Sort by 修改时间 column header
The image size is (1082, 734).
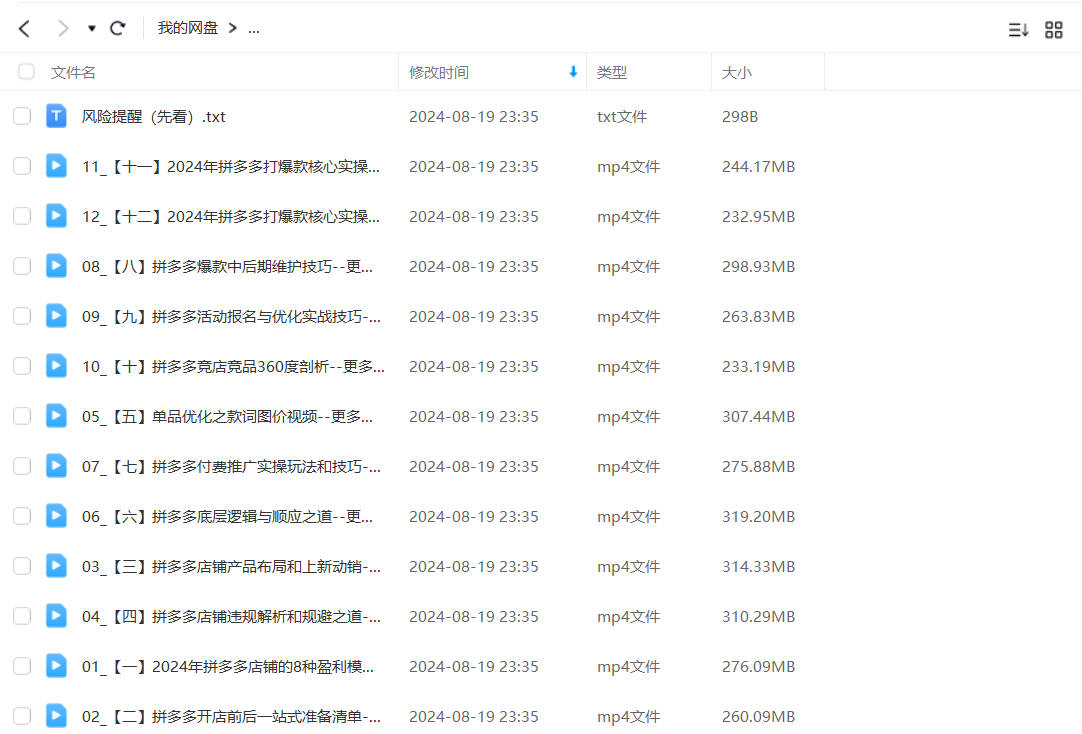click(x=439, y=72)
